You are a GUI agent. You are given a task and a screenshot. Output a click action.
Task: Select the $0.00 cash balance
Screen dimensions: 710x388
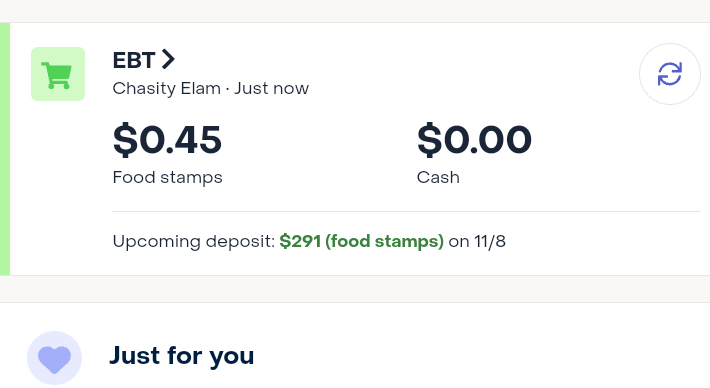[x=474, y=140]
